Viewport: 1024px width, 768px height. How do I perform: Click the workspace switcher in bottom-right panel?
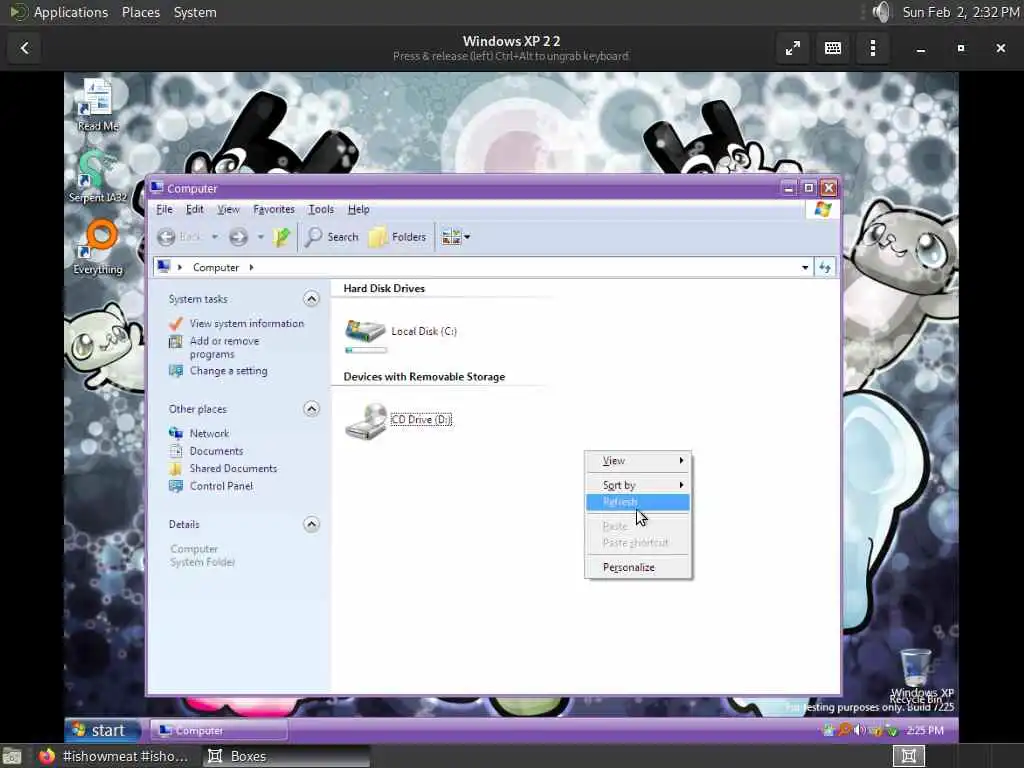908,756
